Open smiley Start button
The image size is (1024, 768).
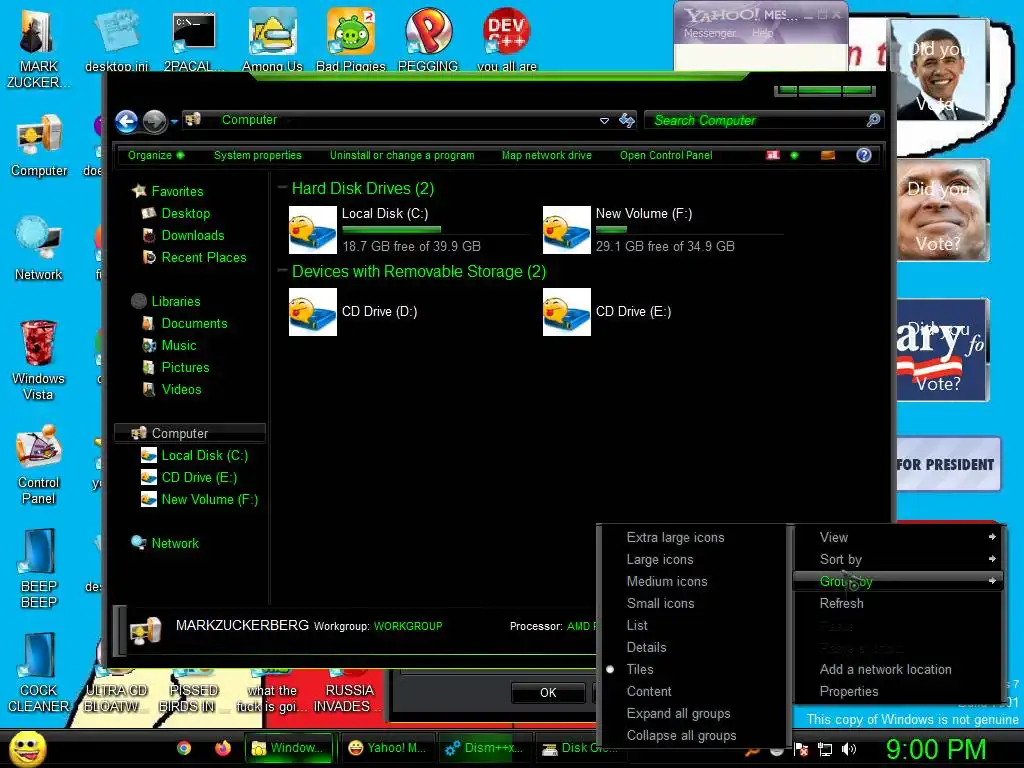(x=28, y=748)
